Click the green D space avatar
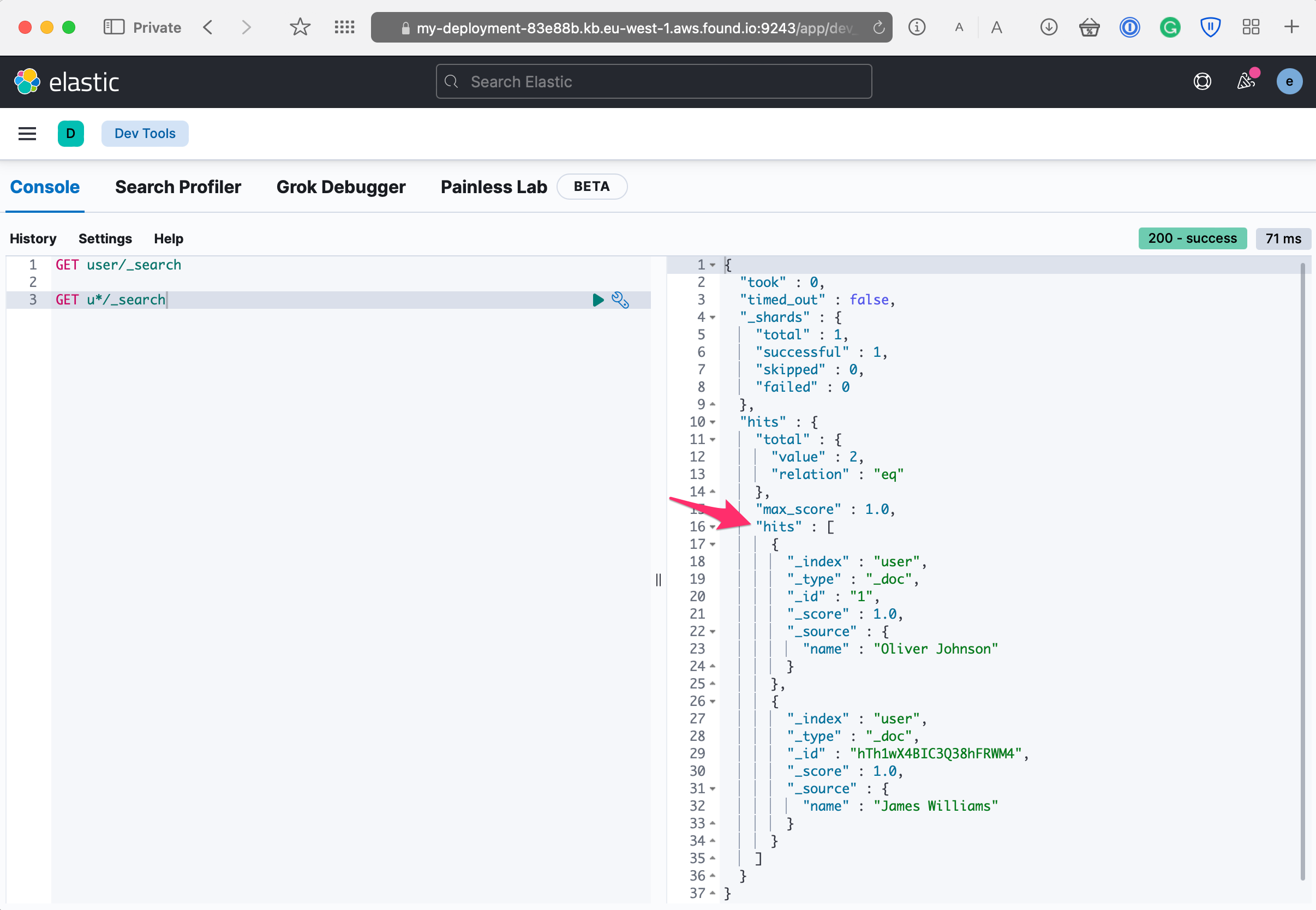The width and height of the screenshot is (1316, 910). [71, 134]
